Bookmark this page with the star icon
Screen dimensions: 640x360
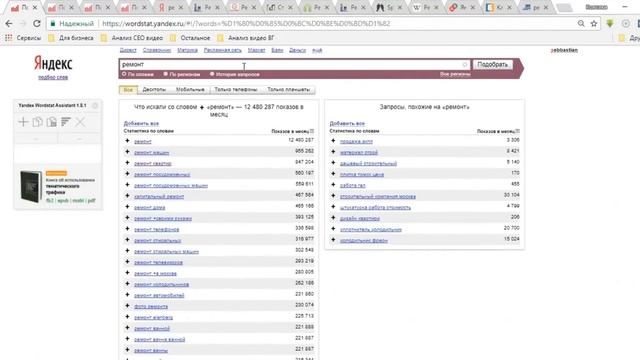coord(594,24)
